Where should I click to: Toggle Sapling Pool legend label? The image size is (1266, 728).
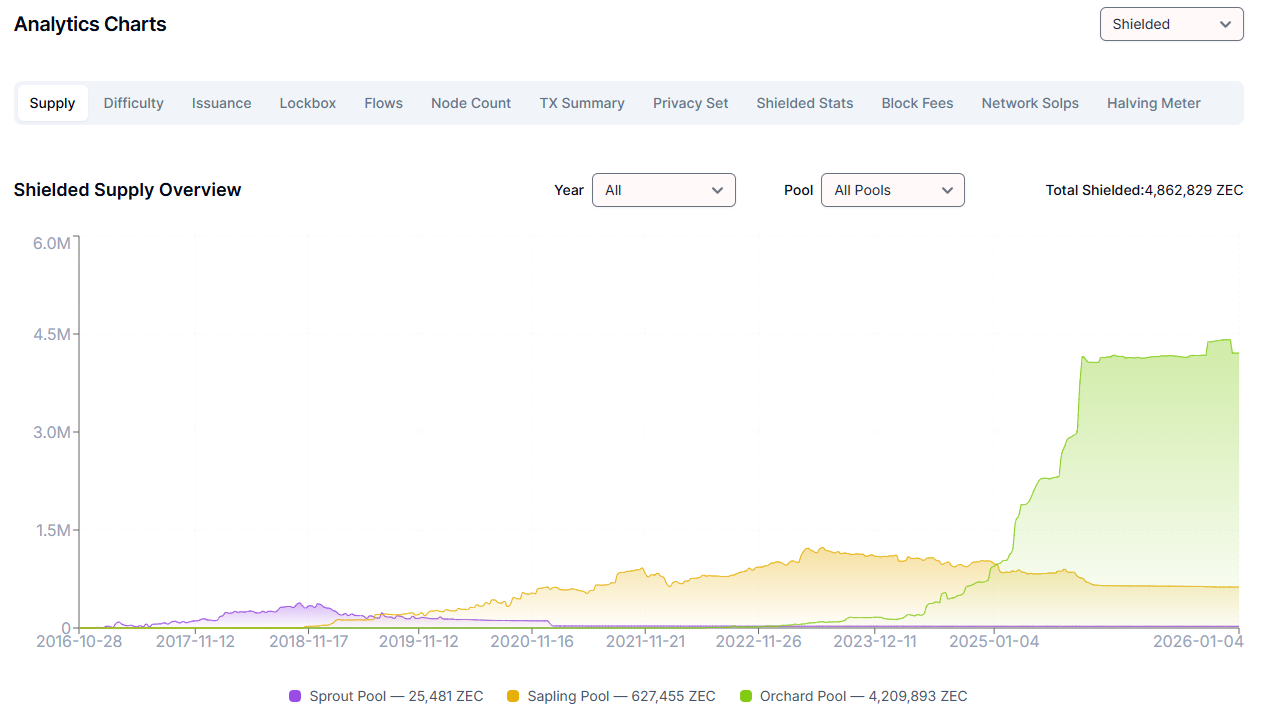tap(621, 696)
